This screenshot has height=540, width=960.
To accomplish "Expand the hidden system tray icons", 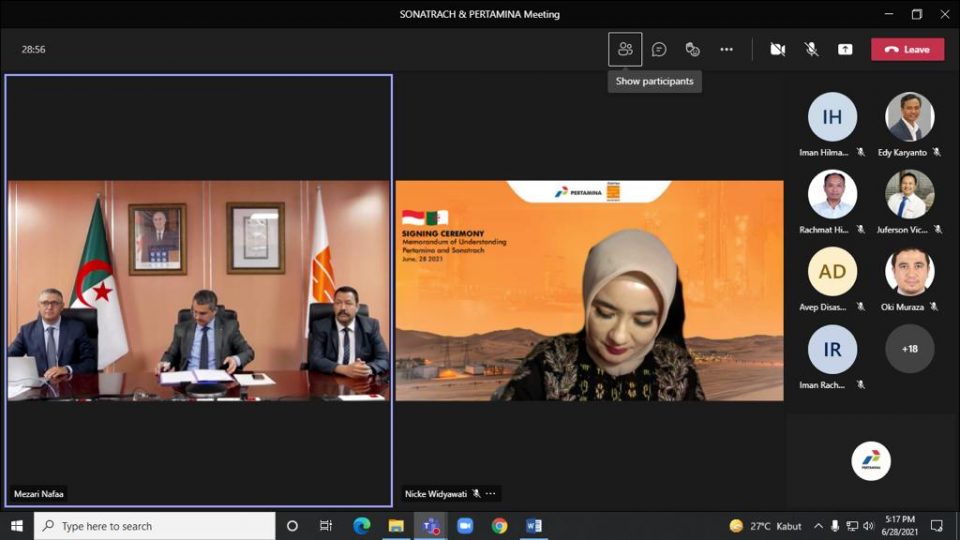I will point(818,526).
